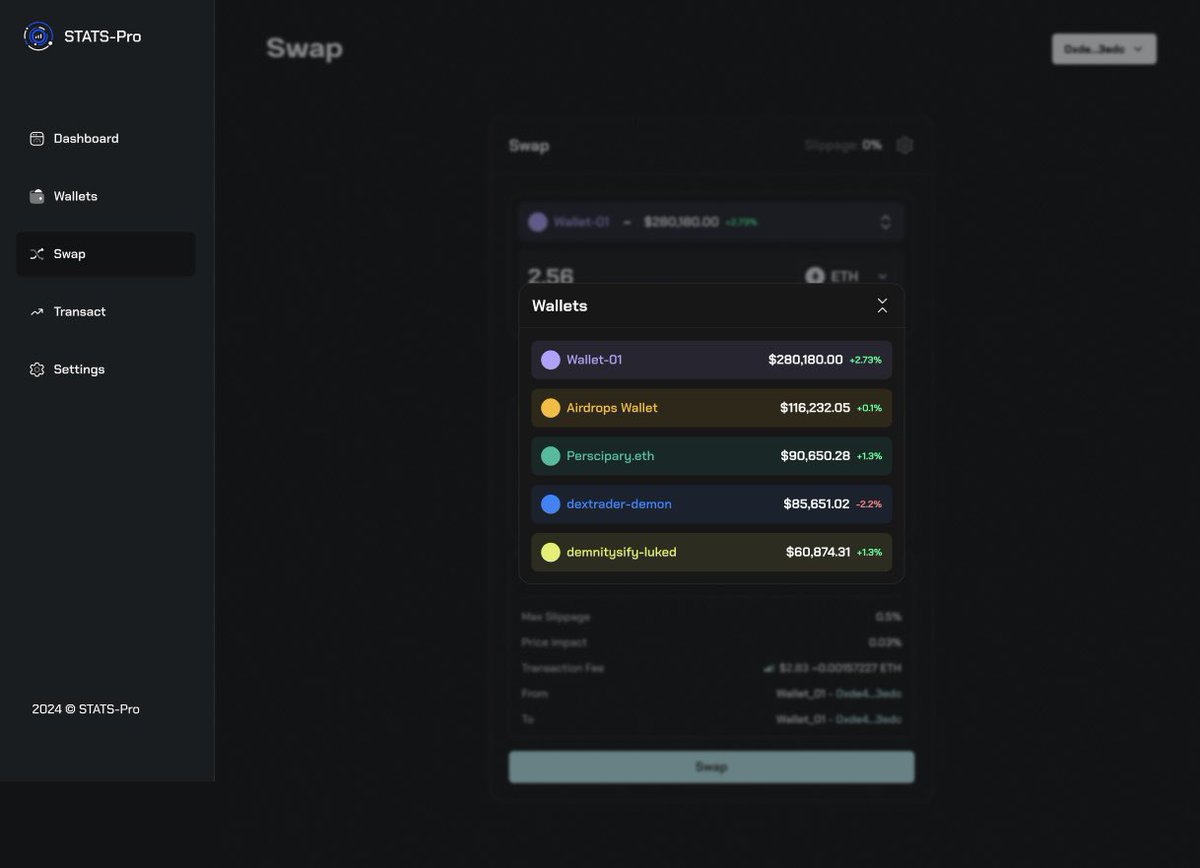Select the Swap menu item
The width and height of the screenshot is (1200, 868).
(106, 254)
